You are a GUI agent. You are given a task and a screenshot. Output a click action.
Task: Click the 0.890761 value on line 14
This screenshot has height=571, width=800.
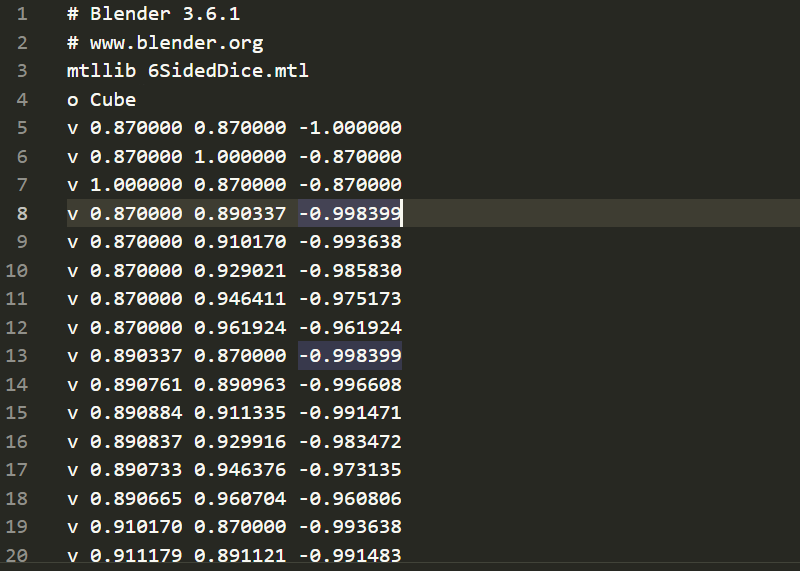[136, 384]
